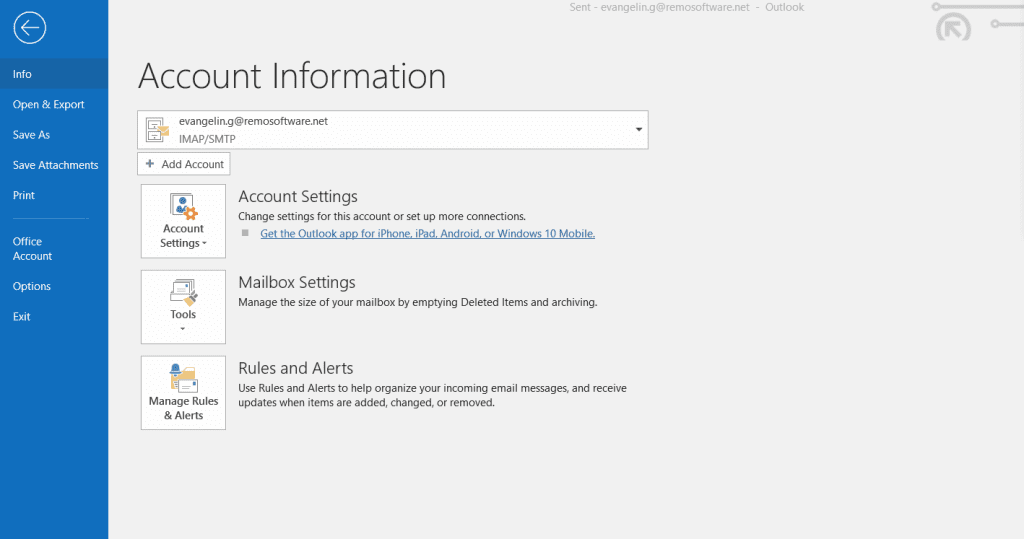Click the Mailbox Settings section title
The image size is (1024, 539).
tap(296, 282)
